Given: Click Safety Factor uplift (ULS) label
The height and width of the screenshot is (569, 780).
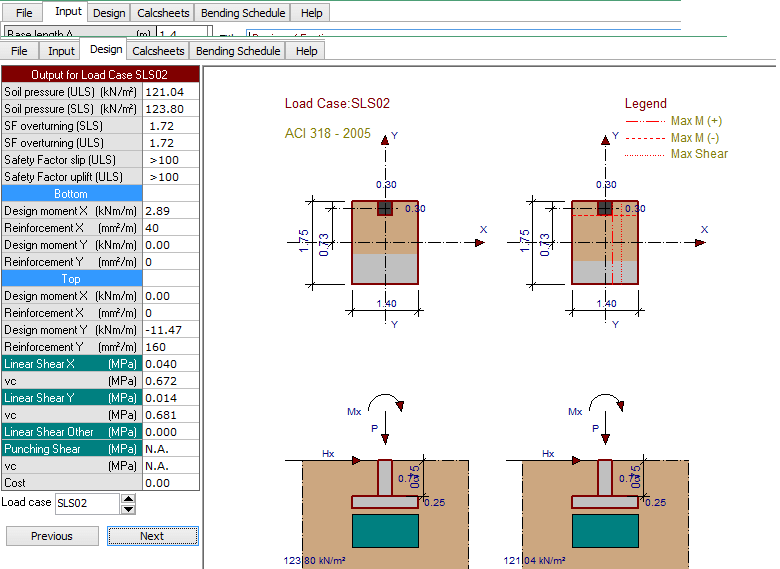Looking at the screenshot, I should [72, 177].
